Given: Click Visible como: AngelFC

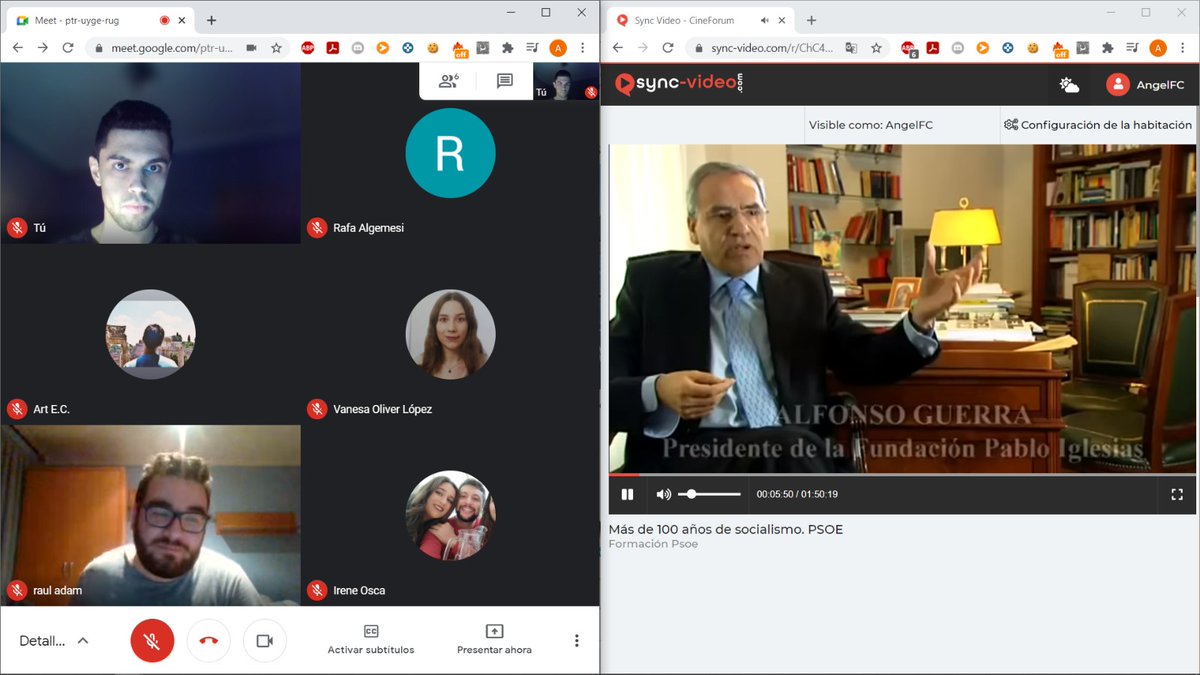Looking at the screenshot, I should pos(870,125).
